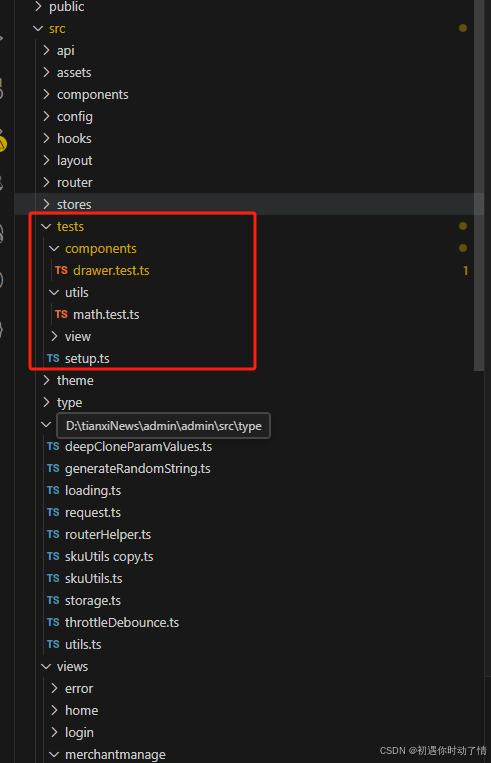Expand the layout folder chevron
This screenshot has height=763, width=491.
[46, 161]
